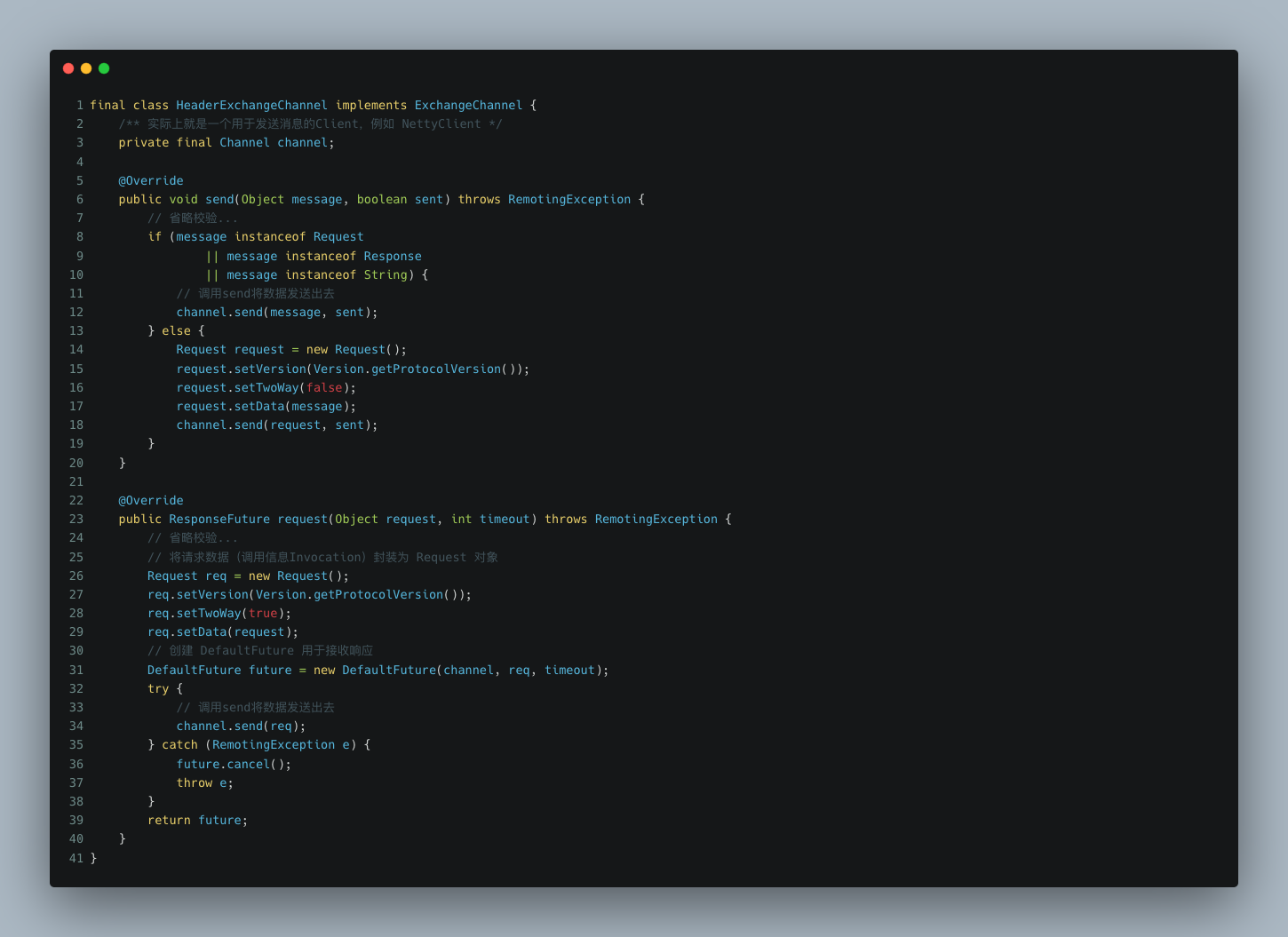Screen dimensions: 1288x937
Task: Click ExchangeChannel after the implements keyword
Action: [x=468, y=105]
